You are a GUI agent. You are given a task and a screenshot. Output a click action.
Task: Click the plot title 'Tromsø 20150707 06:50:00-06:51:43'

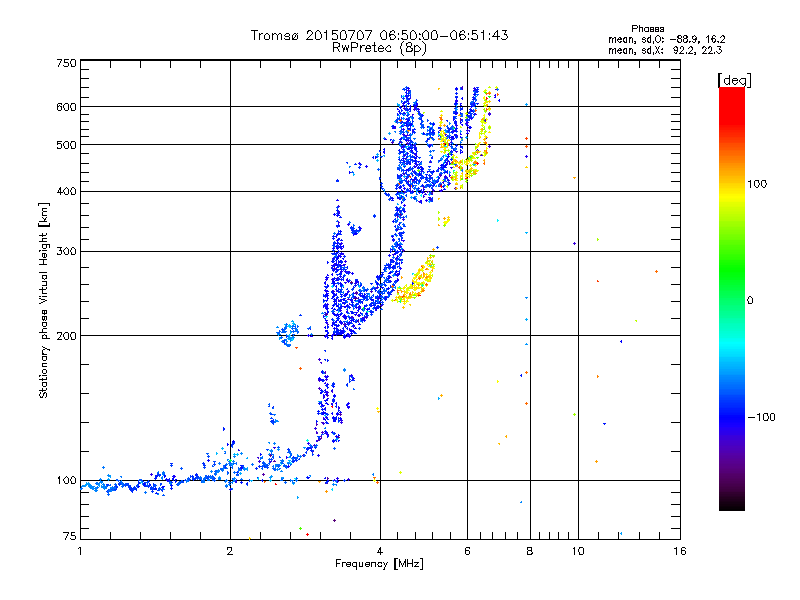pyautogui.click(x=380, y=35)
